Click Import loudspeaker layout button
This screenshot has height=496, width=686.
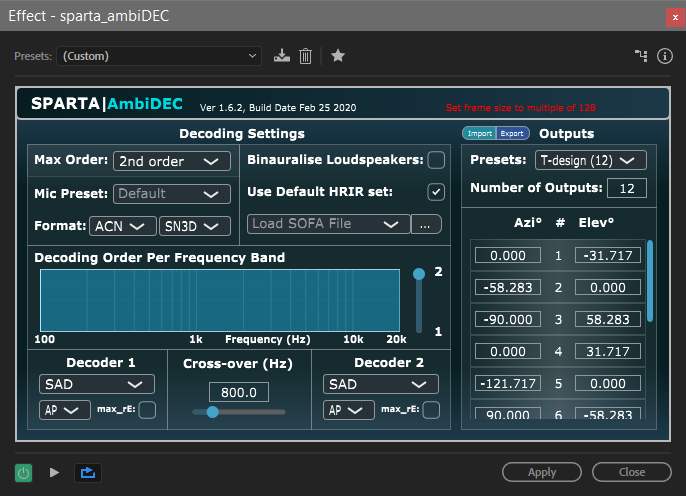pyautogui.click(x=480, y=133)
